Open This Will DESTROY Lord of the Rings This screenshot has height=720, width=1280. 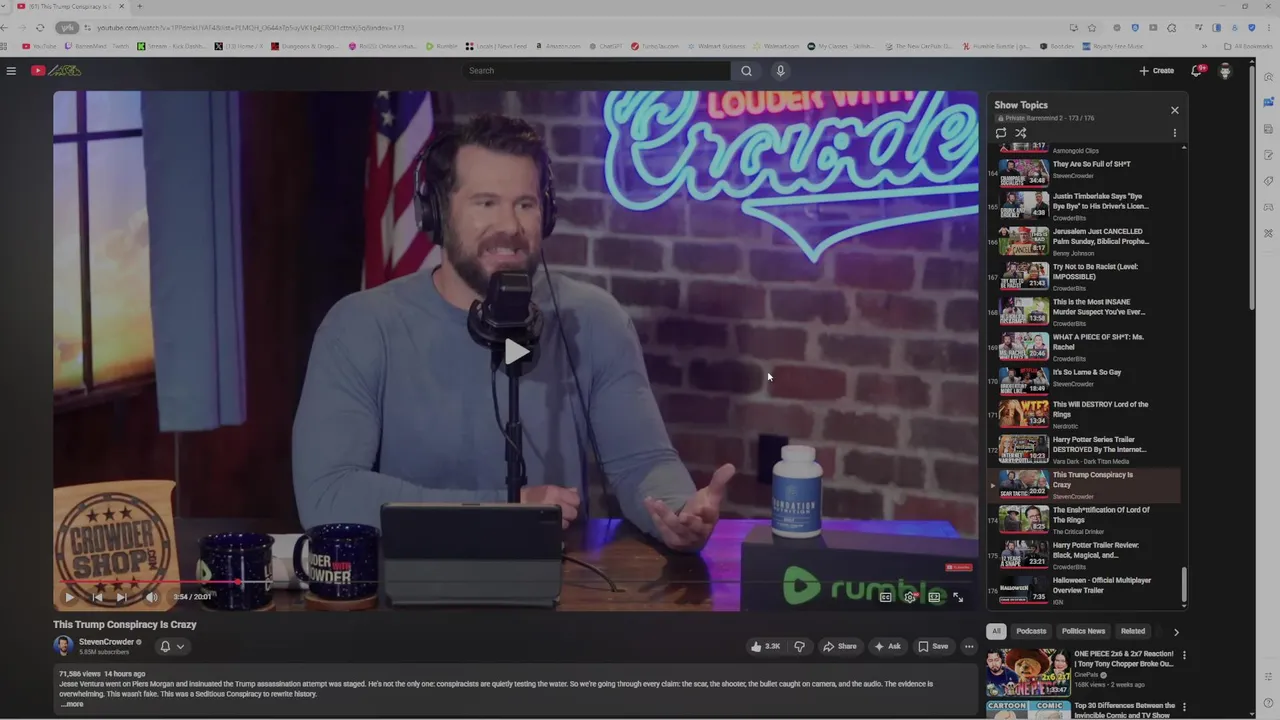[1085, 413]
